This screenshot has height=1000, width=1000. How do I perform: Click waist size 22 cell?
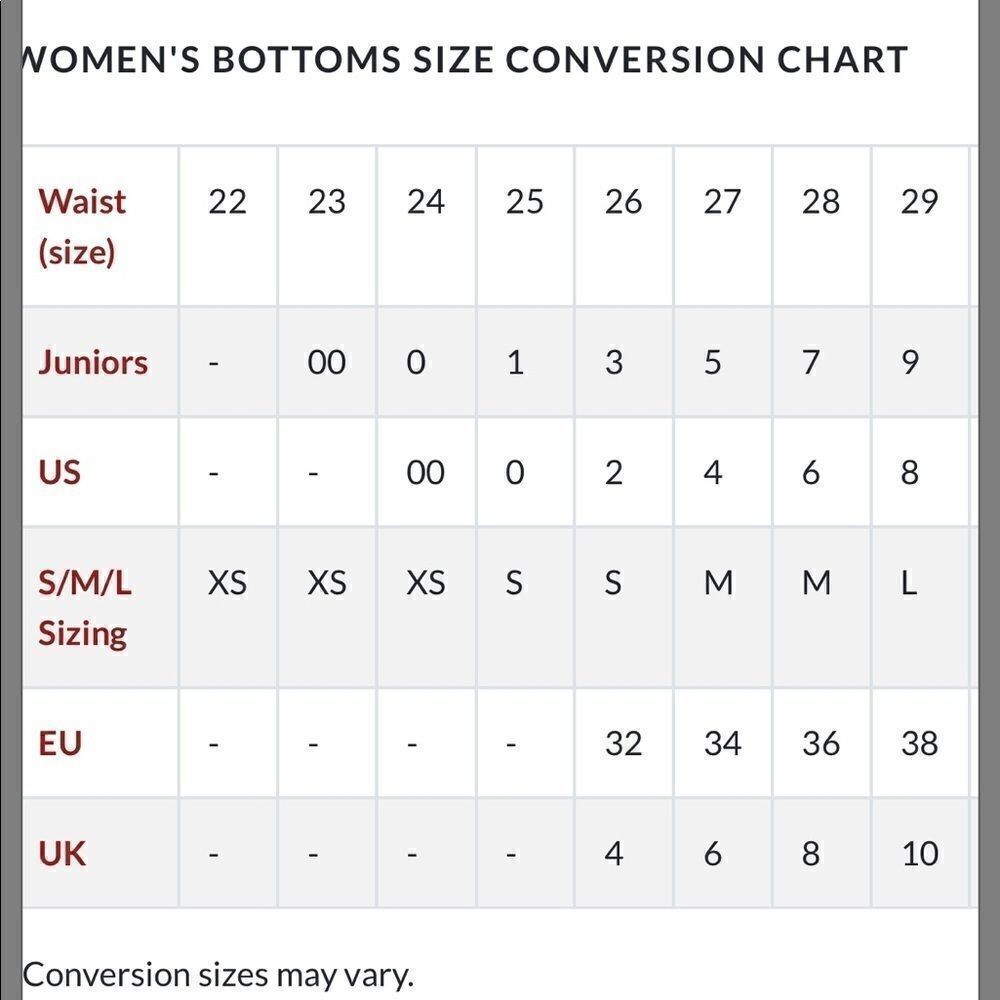point(228,226)
